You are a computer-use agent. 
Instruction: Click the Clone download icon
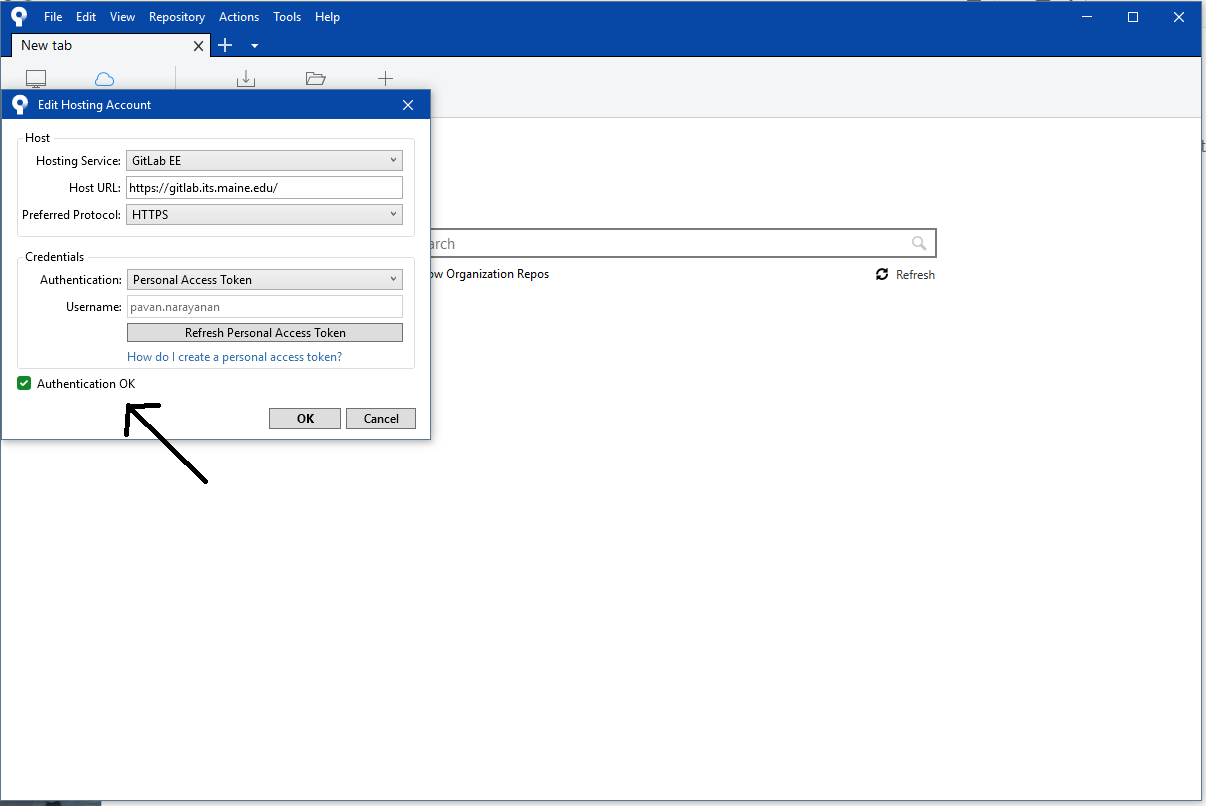click(246, 79)
